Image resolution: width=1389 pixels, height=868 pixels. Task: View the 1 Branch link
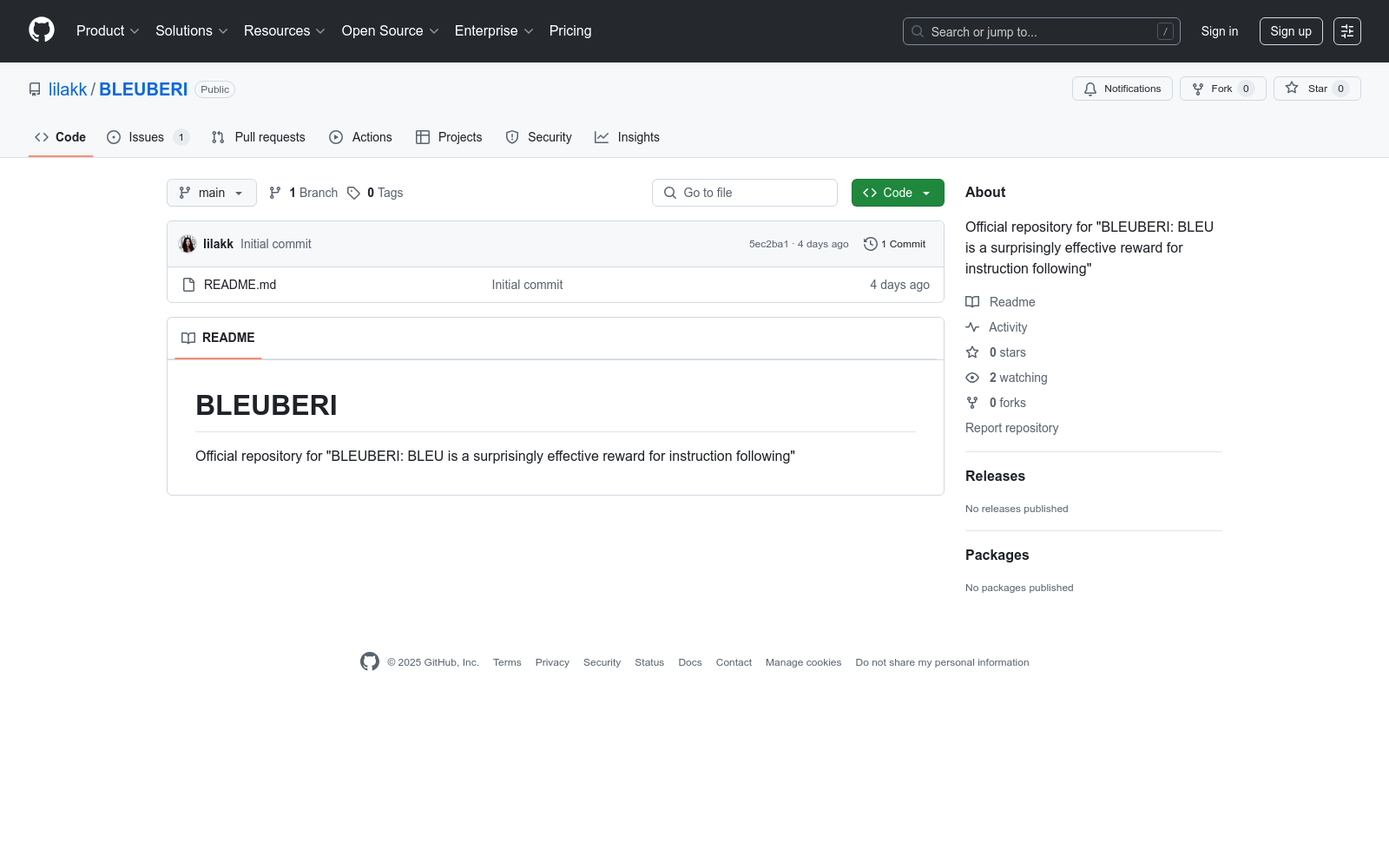[303, 193]
